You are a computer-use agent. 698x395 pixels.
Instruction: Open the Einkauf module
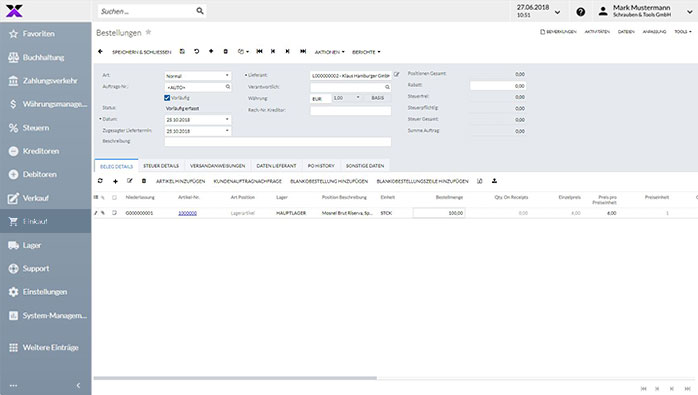(x=45, y=221)
